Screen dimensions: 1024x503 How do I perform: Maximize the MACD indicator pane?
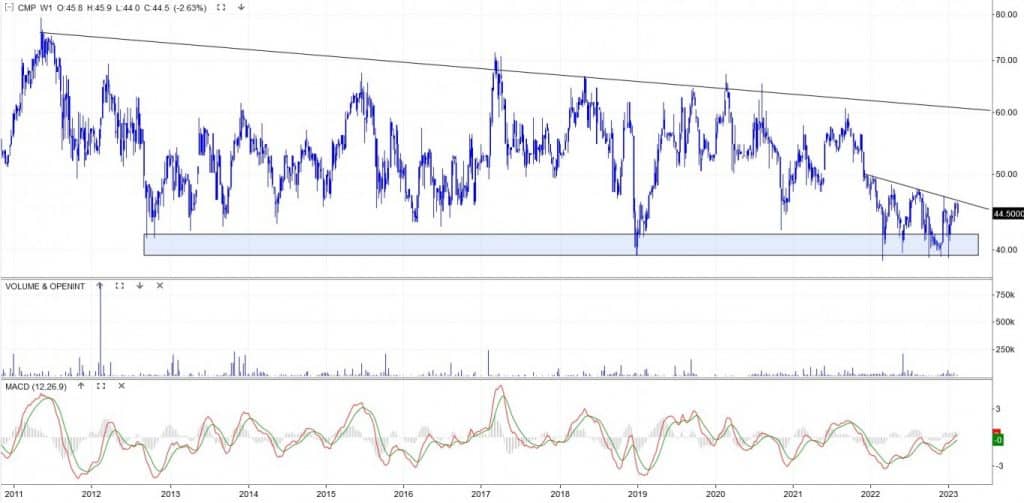[101, 385]
